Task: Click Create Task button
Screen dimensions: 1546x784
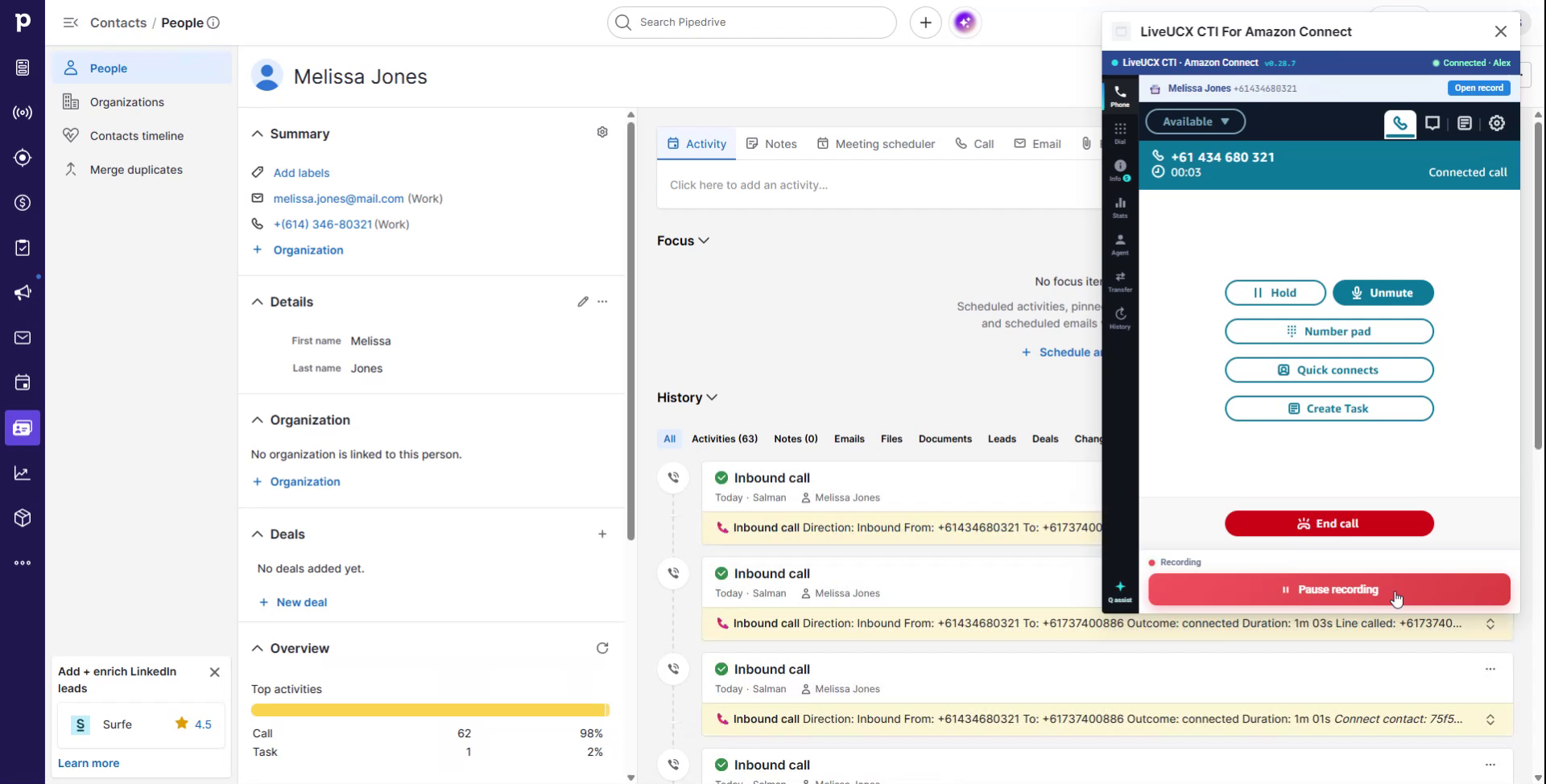Action: pos(1329,409)
